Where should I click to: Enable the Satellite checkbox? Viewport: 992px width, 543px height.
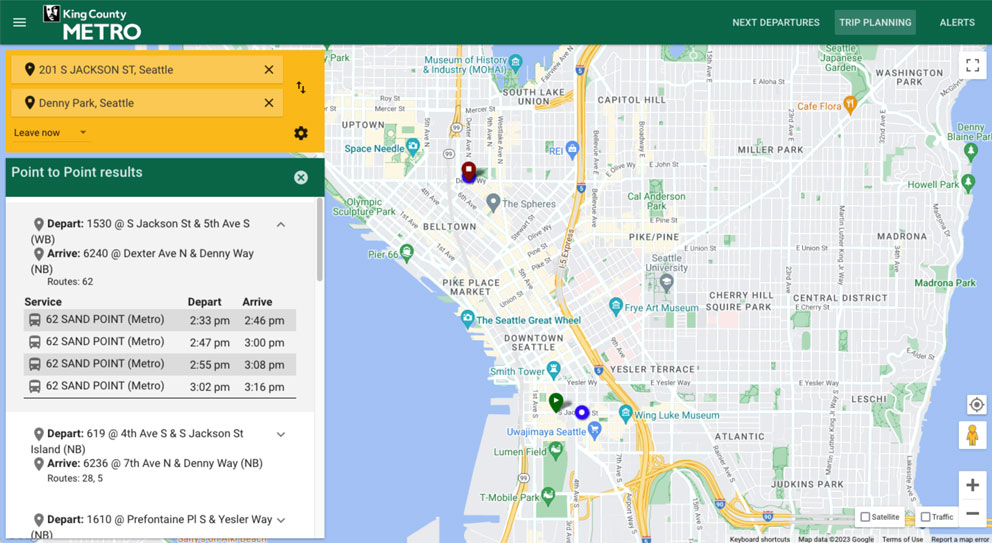click(x=865, y=517)
